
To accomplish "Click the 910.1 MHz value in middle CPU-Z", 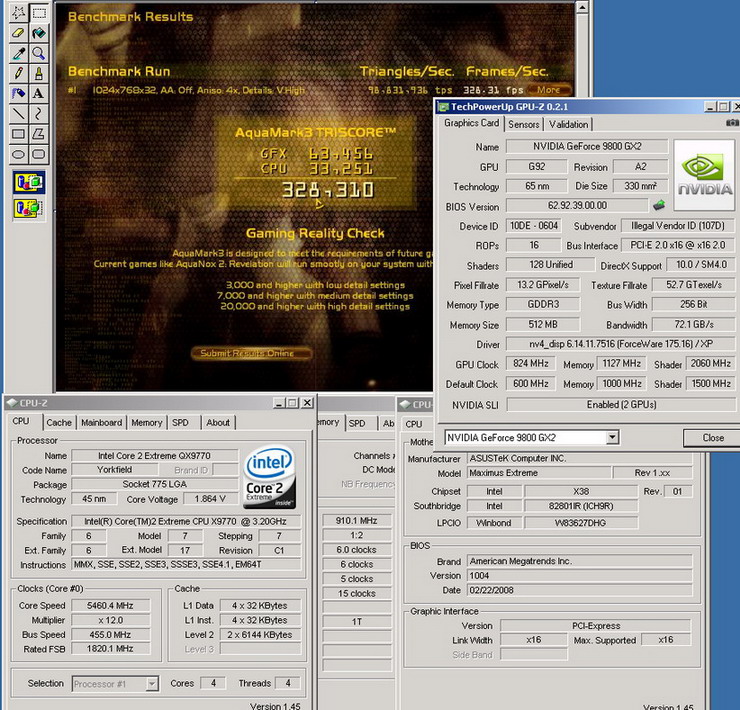I will tap(356, 521).
